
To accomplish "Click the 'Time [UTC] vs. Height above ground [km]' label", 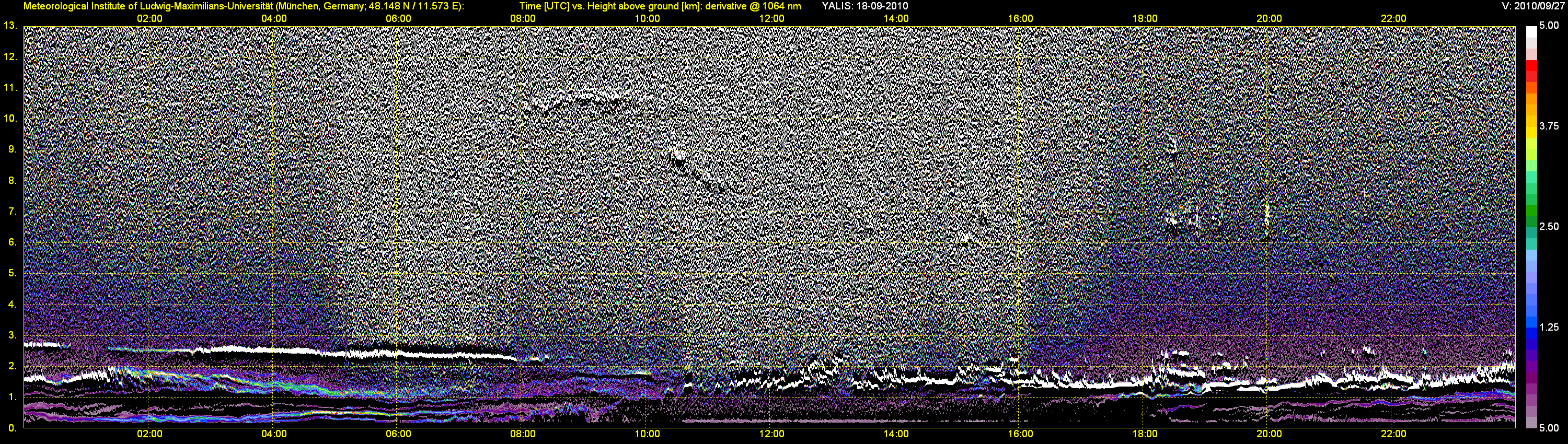I will pos(610,6).
